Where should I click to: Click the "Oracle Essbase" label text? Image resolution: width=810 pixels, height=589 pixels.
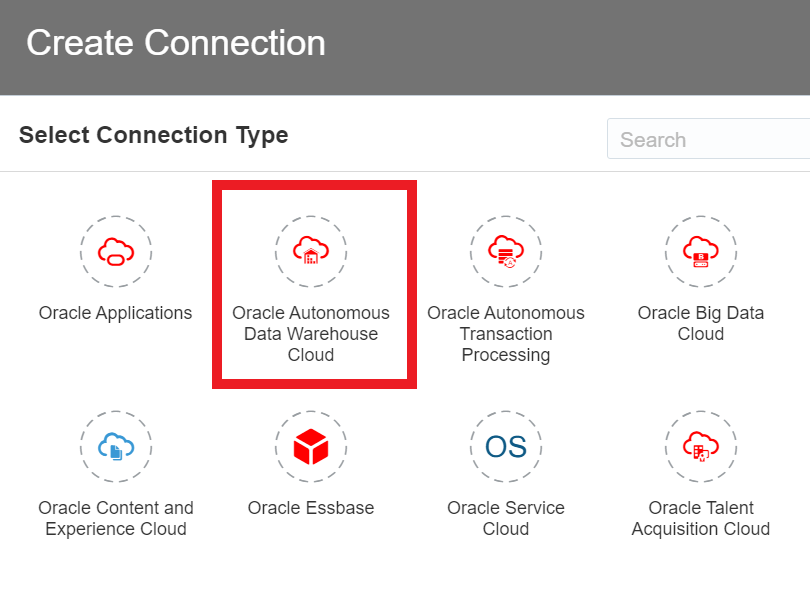click(311, 508)
